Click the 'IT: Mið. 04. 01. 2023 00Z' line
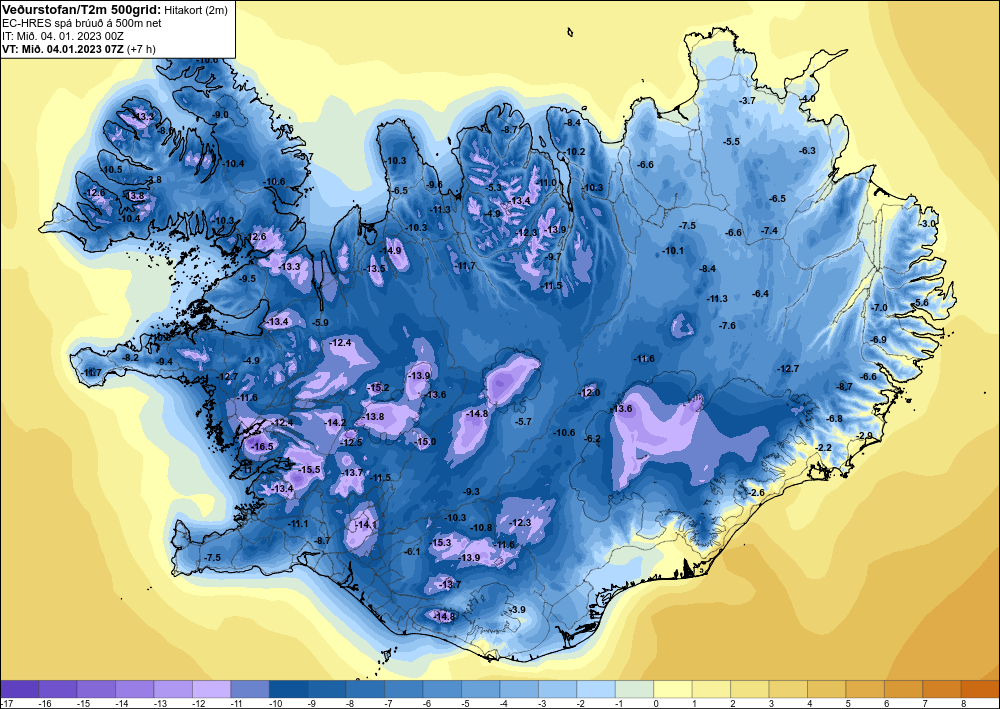The width and height of the screenshot is (1000, 709). point(63,36)
